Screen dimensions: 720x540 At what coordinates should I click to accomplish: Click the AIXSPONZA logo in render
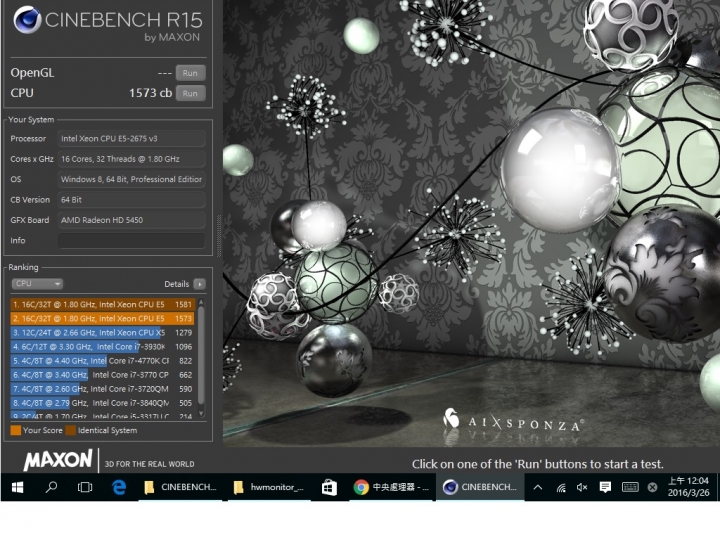tap(513, 420)
